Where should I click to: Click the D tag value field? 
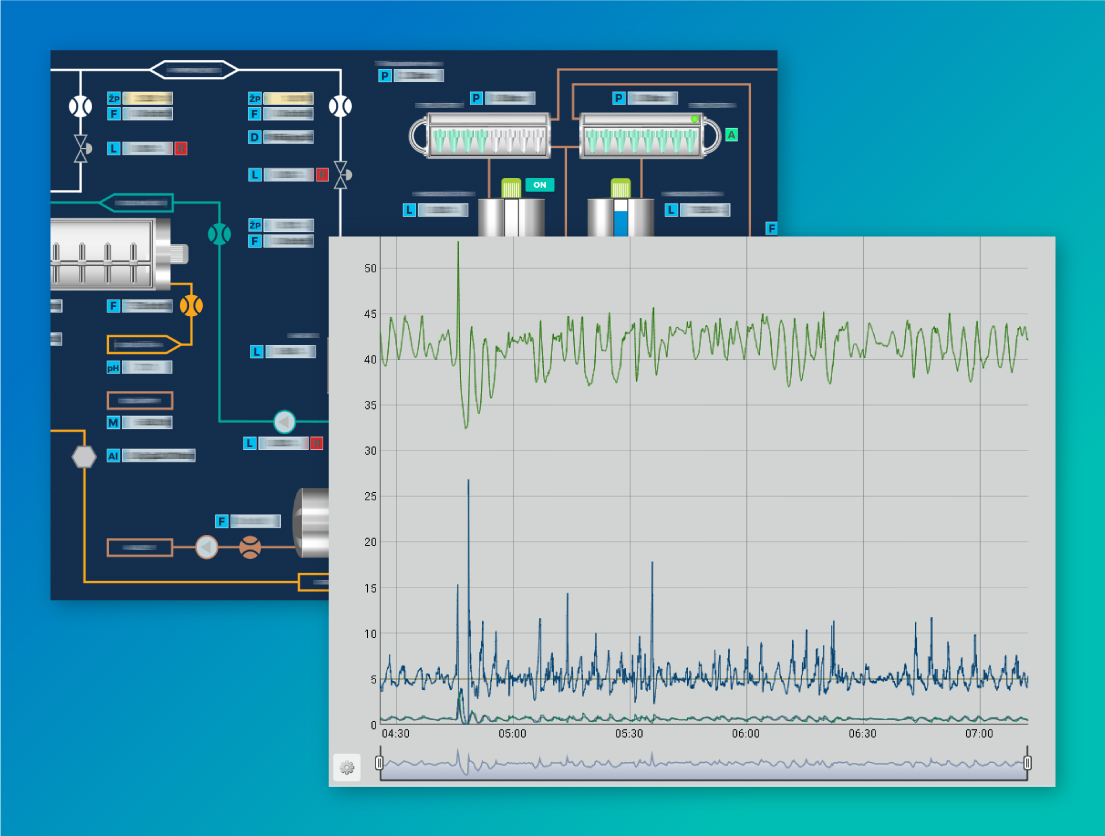point(288,137)
